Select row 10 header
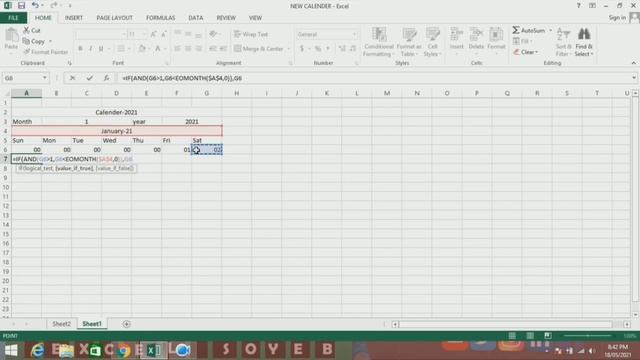This screenshot has height=360, width=640. tap(6, 187)
